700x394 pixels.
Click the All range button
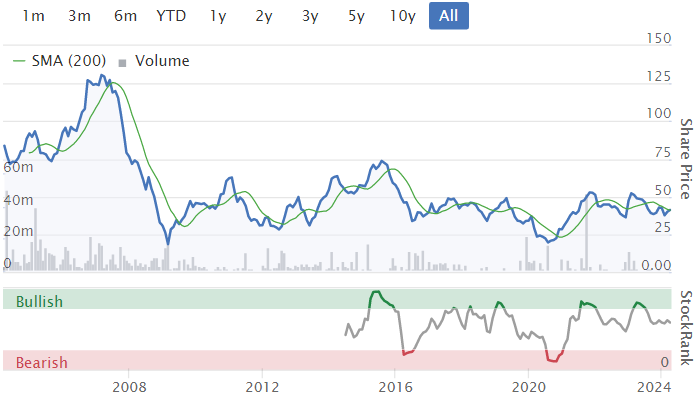click(x=449, y=16)
